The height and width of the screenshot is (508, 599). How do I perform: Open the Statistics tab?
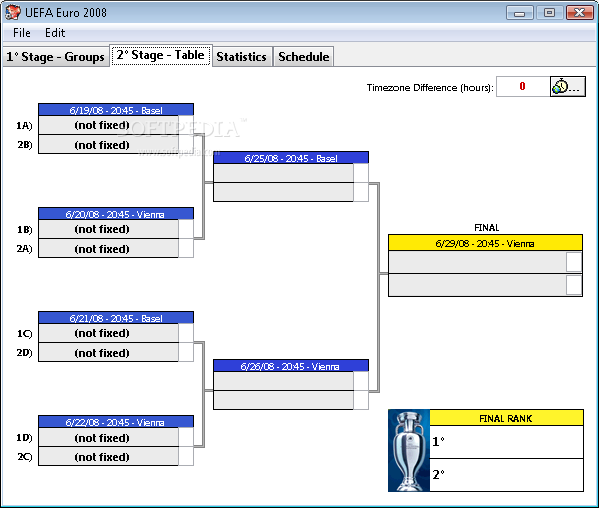(241, 57)
